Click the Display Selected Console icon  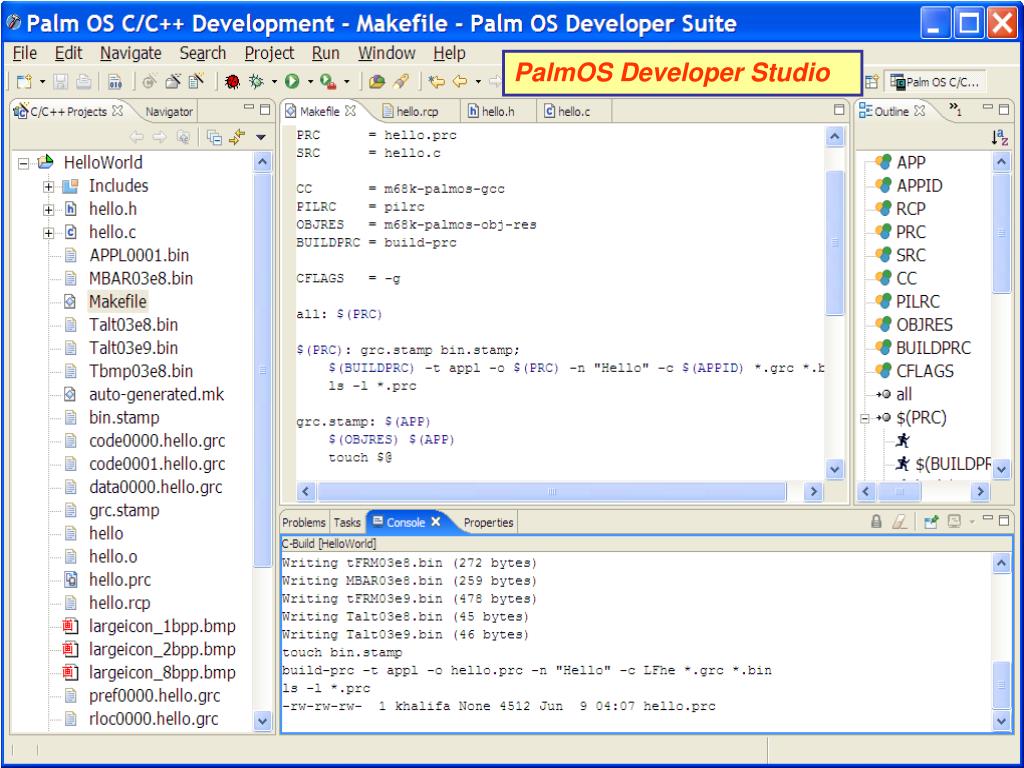[x=955, y=521]
